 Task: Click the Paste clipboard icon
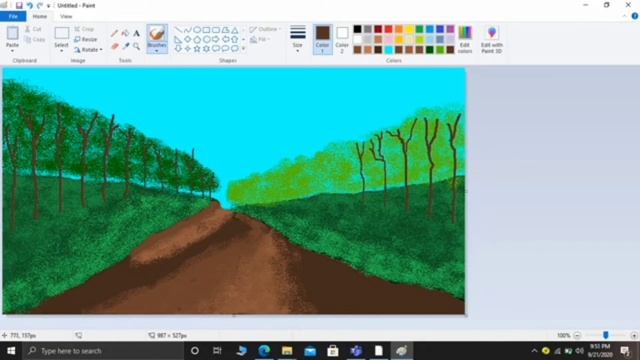coord(12,33)
